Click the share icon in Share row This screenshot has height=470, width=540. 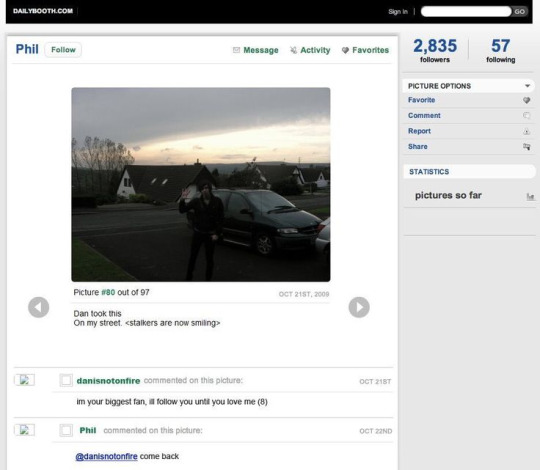click(527, 147)
